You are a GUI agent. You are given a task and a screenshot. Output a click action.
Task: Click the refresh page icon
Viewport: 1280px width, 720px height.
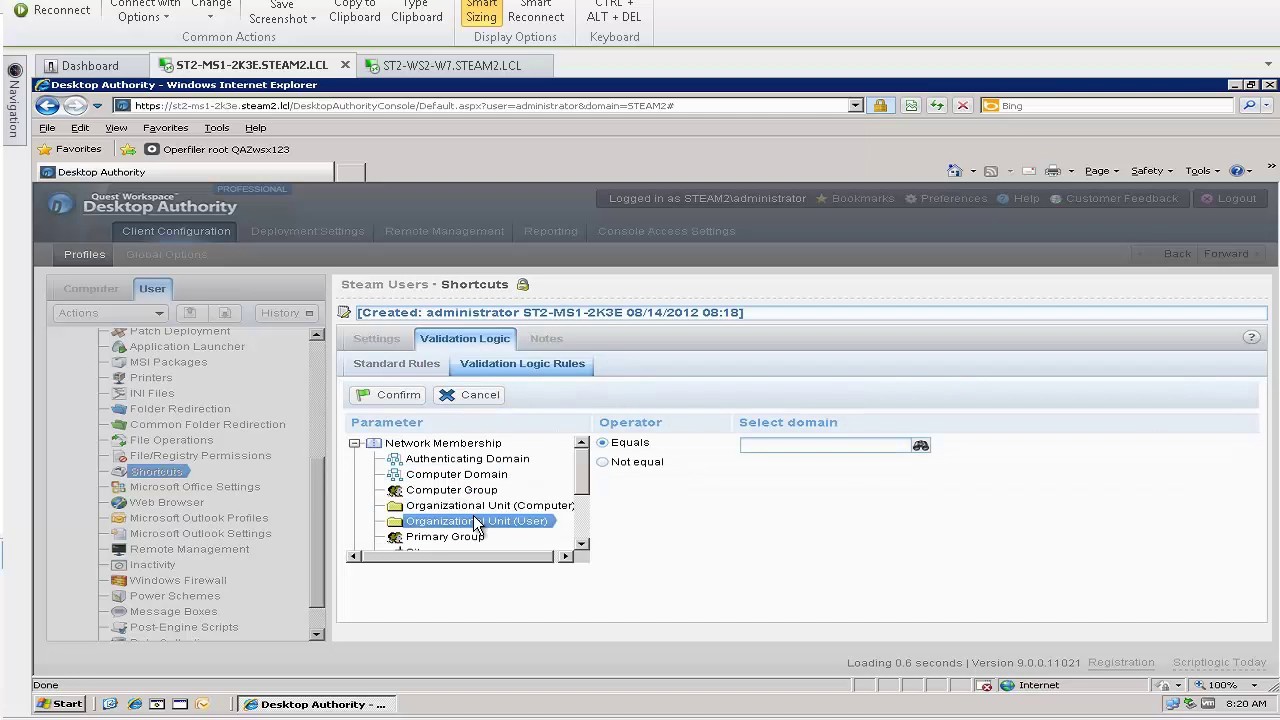point(937,105)
